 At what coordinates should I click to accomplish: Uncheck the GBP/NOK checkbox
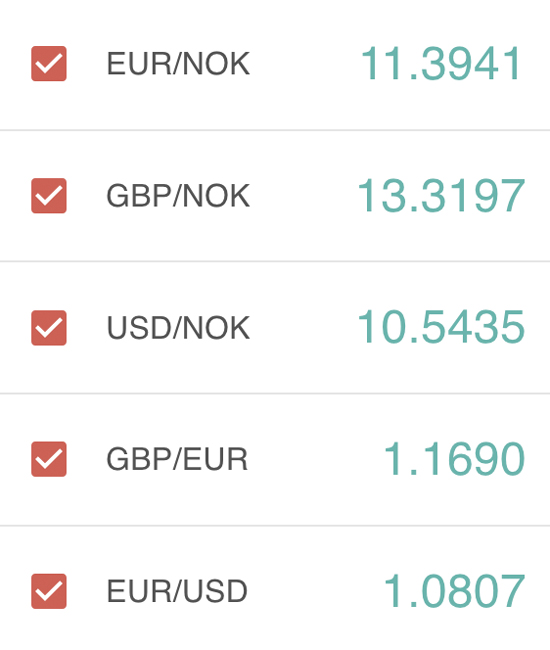tap(49, 196)
